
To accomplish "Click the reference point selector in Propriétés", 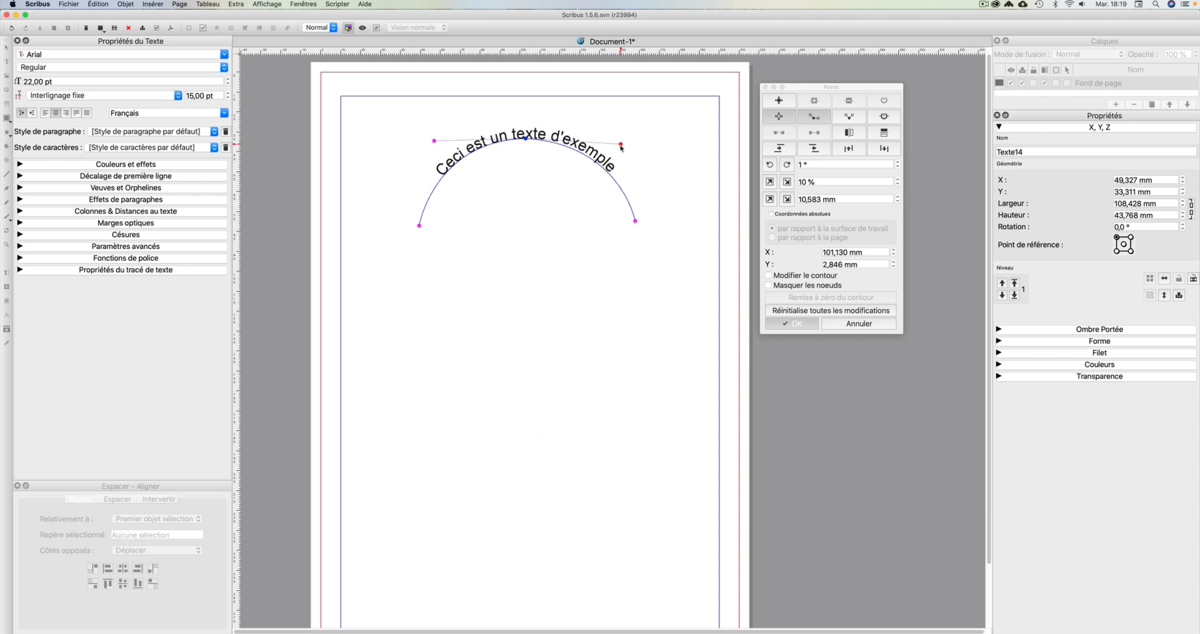I will click(x=1124, y=244).
